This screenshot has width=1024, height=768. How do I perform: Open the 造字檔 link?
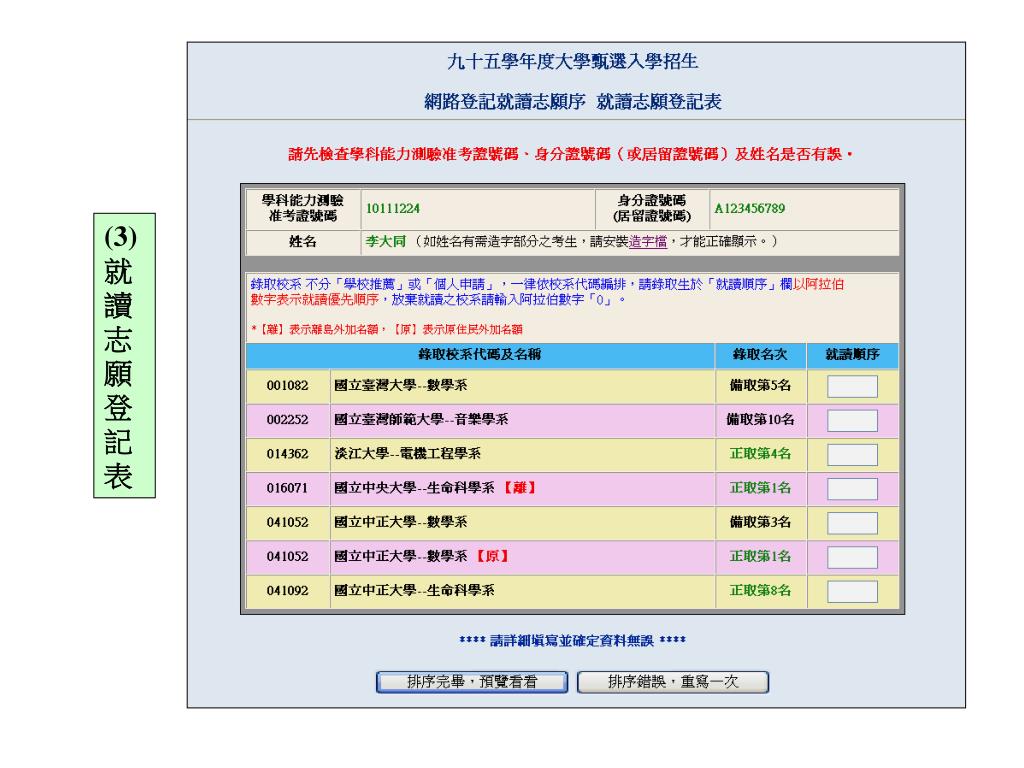pyautogui.click(x=648, y=242)
